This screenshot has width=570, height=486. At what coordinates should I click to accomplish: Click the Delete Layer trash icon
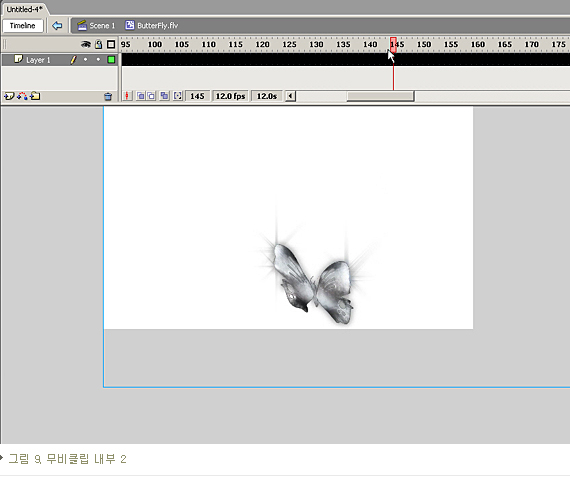[x=108, y=96]
